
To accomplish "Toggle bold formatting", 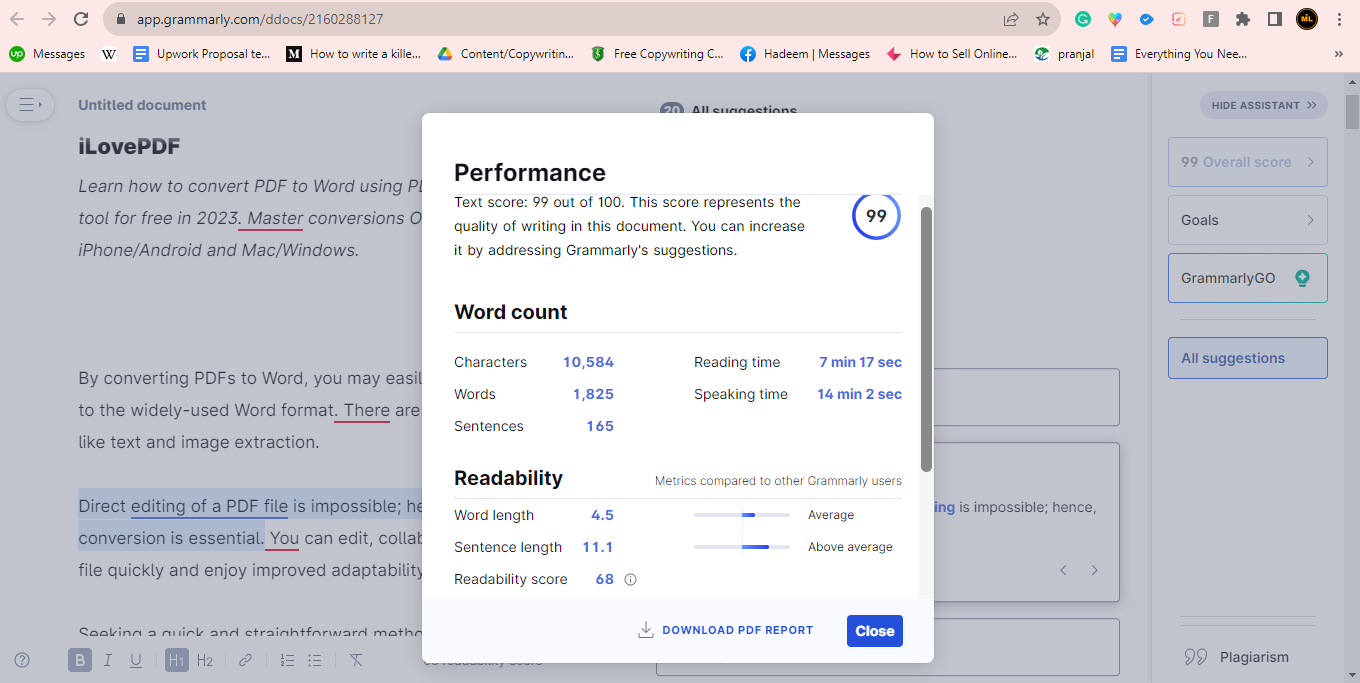I will tap(80, 660).
